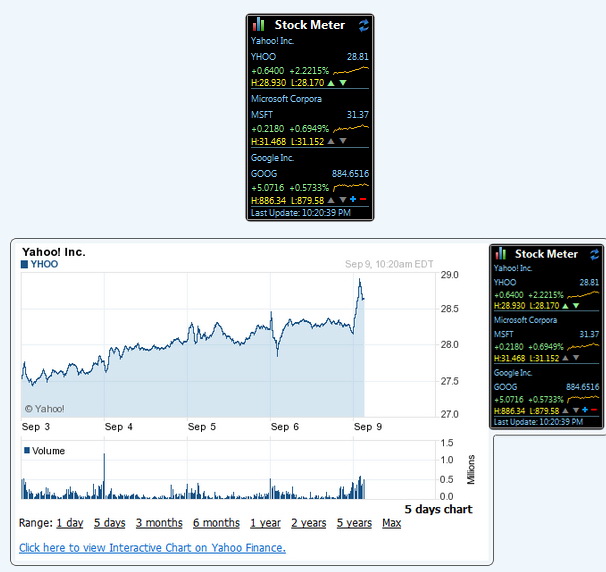
Task: Choose the 1 year chart range
Action: pyautogui.click(x=265, y=523)
